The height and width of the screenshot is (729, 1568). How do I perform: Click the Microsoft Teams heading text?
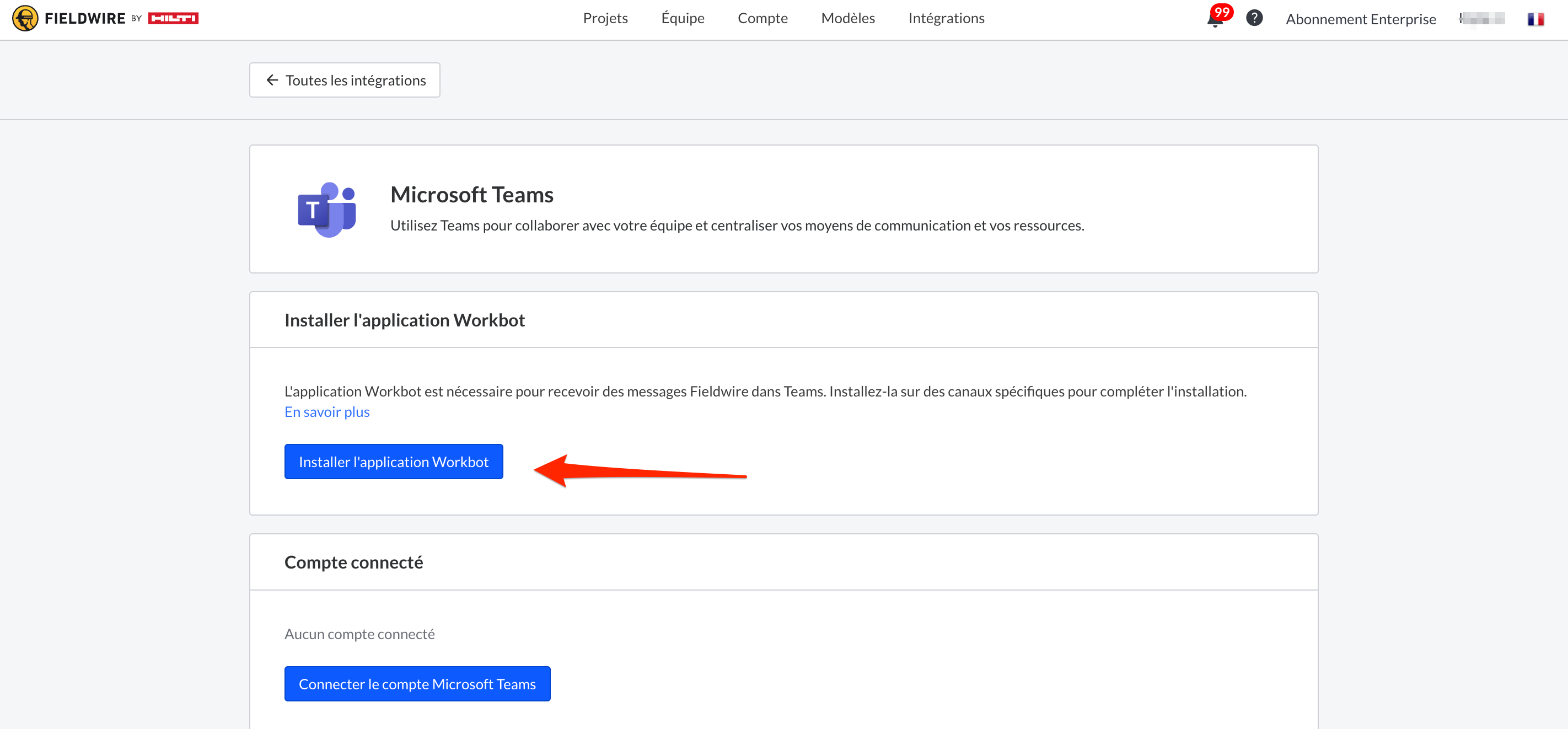[x=472, y=194]
